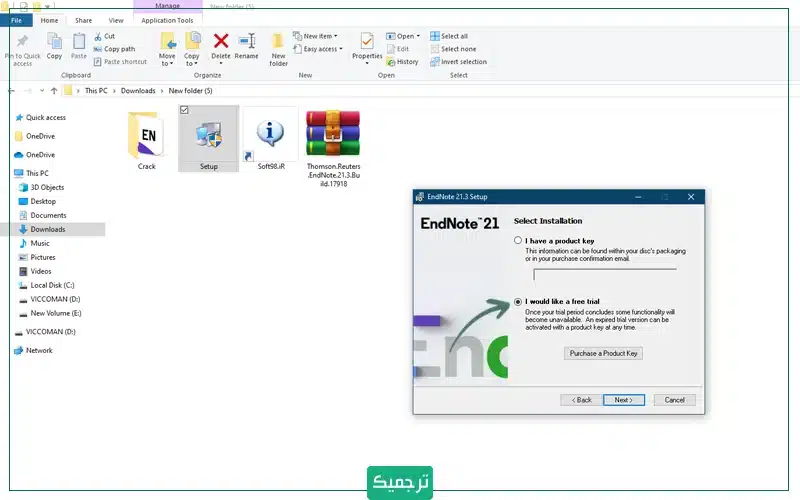This screenshot has width=800, height=500.
Task: Click the Properties ribbon icon
Action: [367, 41]
